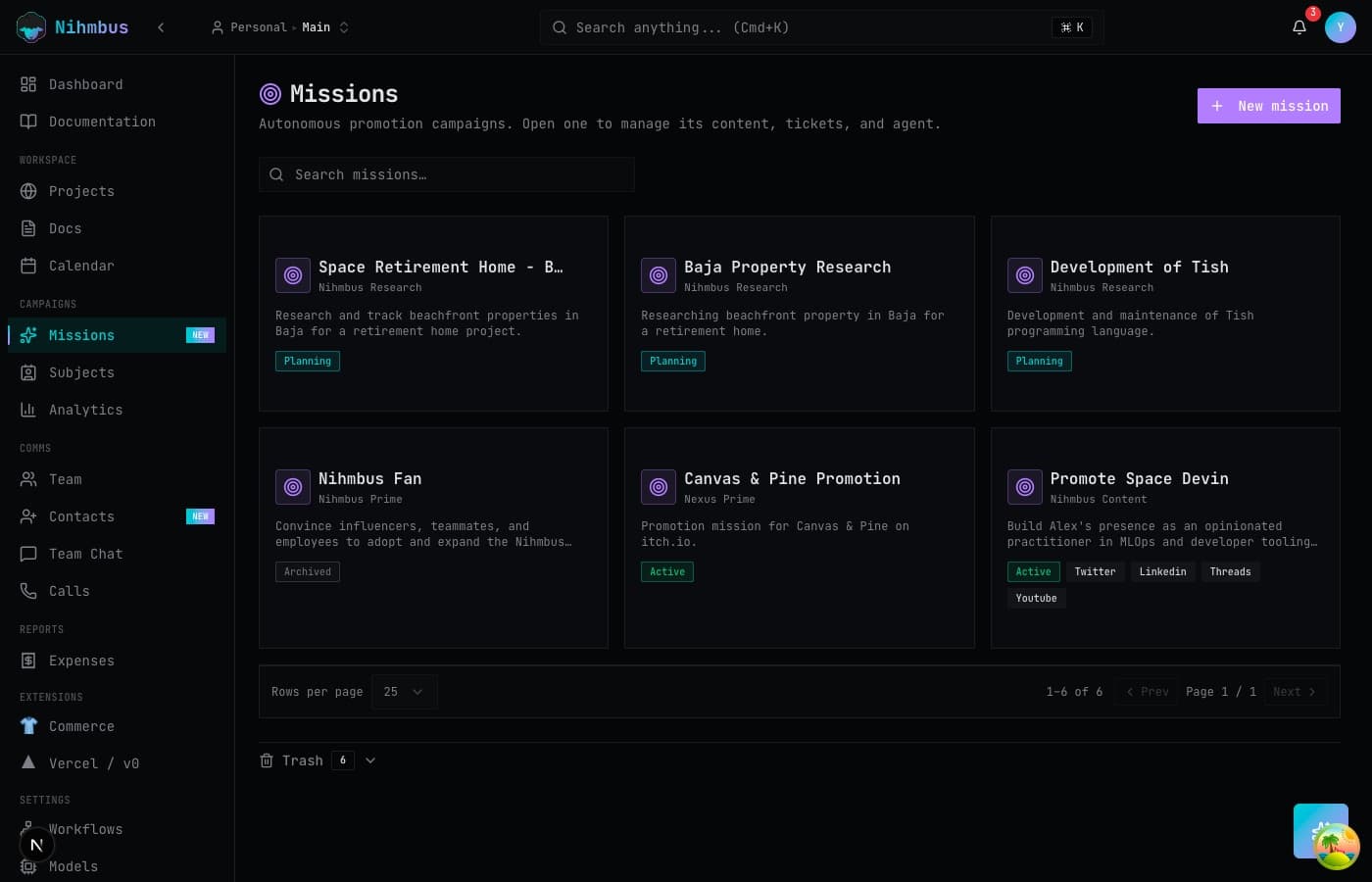Viewport: 1372px width, 882px height.
Task: Create a New mission
Action: 1269,106
